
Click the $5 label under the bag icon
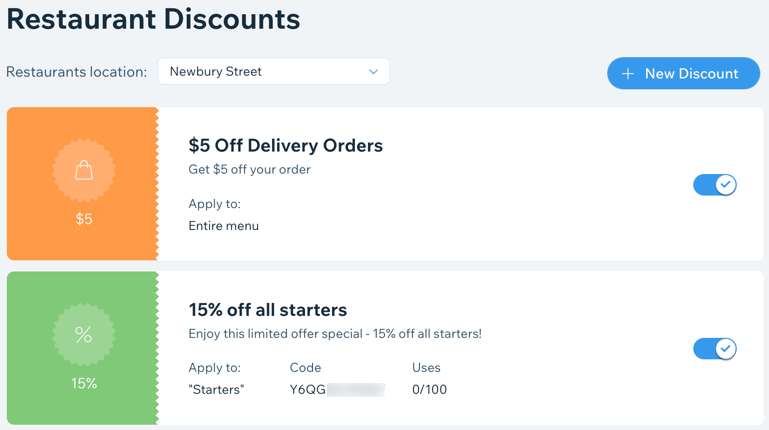coord(84,219)
